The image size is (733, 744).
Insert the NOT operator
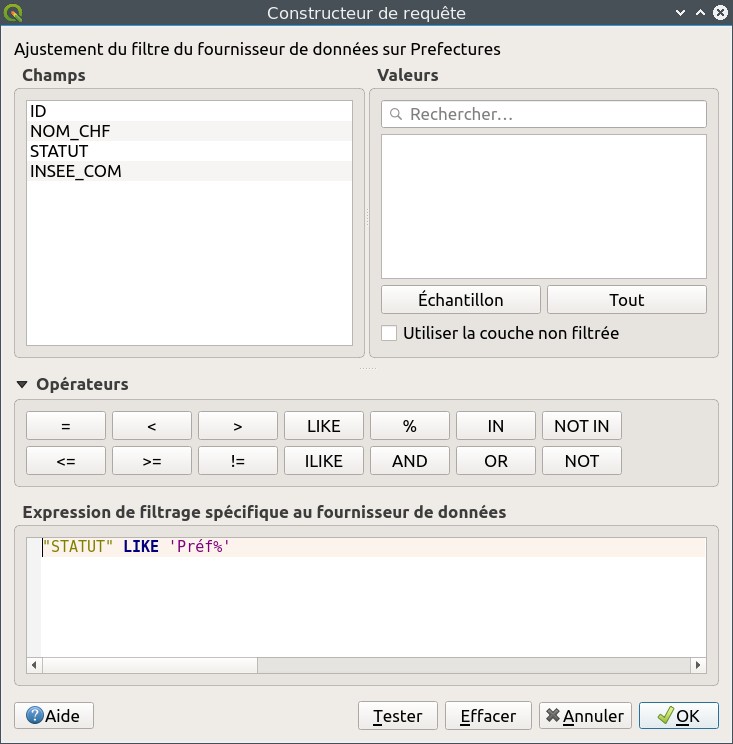point(582,461)
